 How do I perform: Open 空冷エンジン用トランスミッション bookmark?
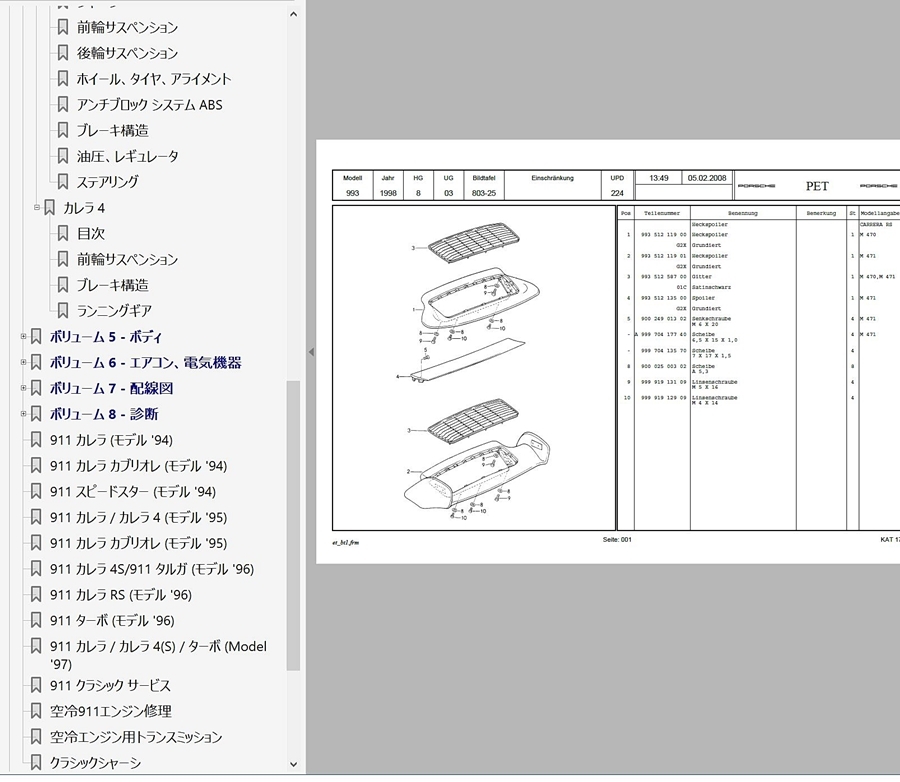pos(135,737)
